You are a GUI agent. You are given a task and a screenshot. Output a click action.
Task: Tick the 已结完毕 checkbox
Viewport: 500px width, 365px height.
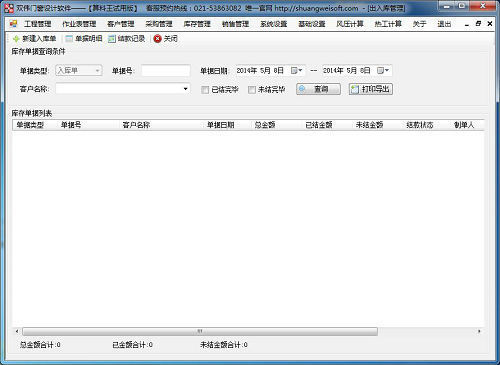pos(205,90)
